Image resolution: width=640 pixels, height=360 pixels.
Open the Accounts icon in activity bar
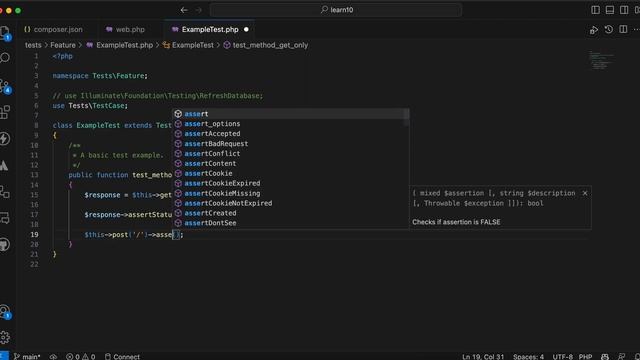tap(5, 312)
